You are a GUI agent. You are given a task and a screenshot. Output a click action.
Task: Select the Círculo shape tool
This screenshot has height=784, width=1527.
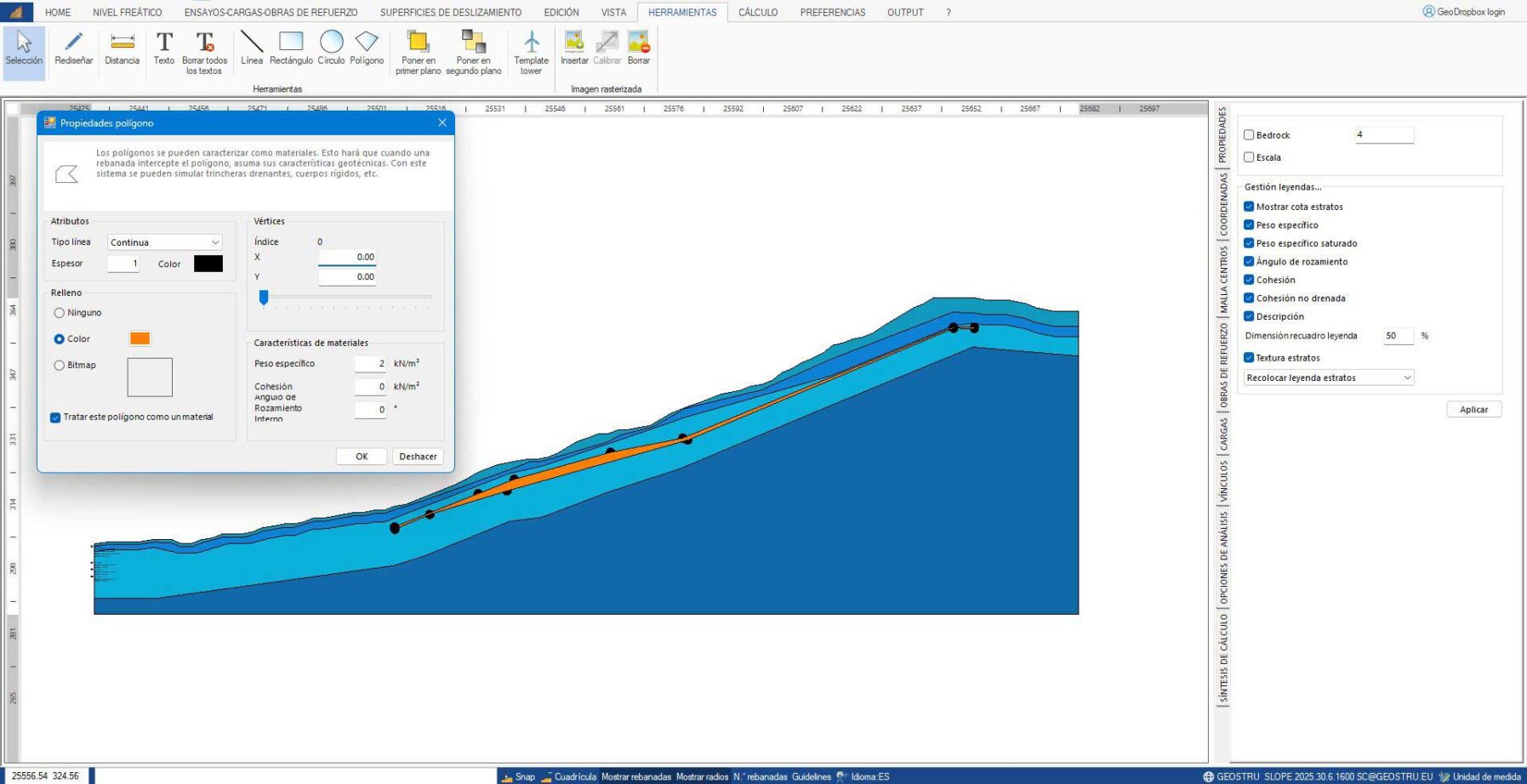pos(331,48)
